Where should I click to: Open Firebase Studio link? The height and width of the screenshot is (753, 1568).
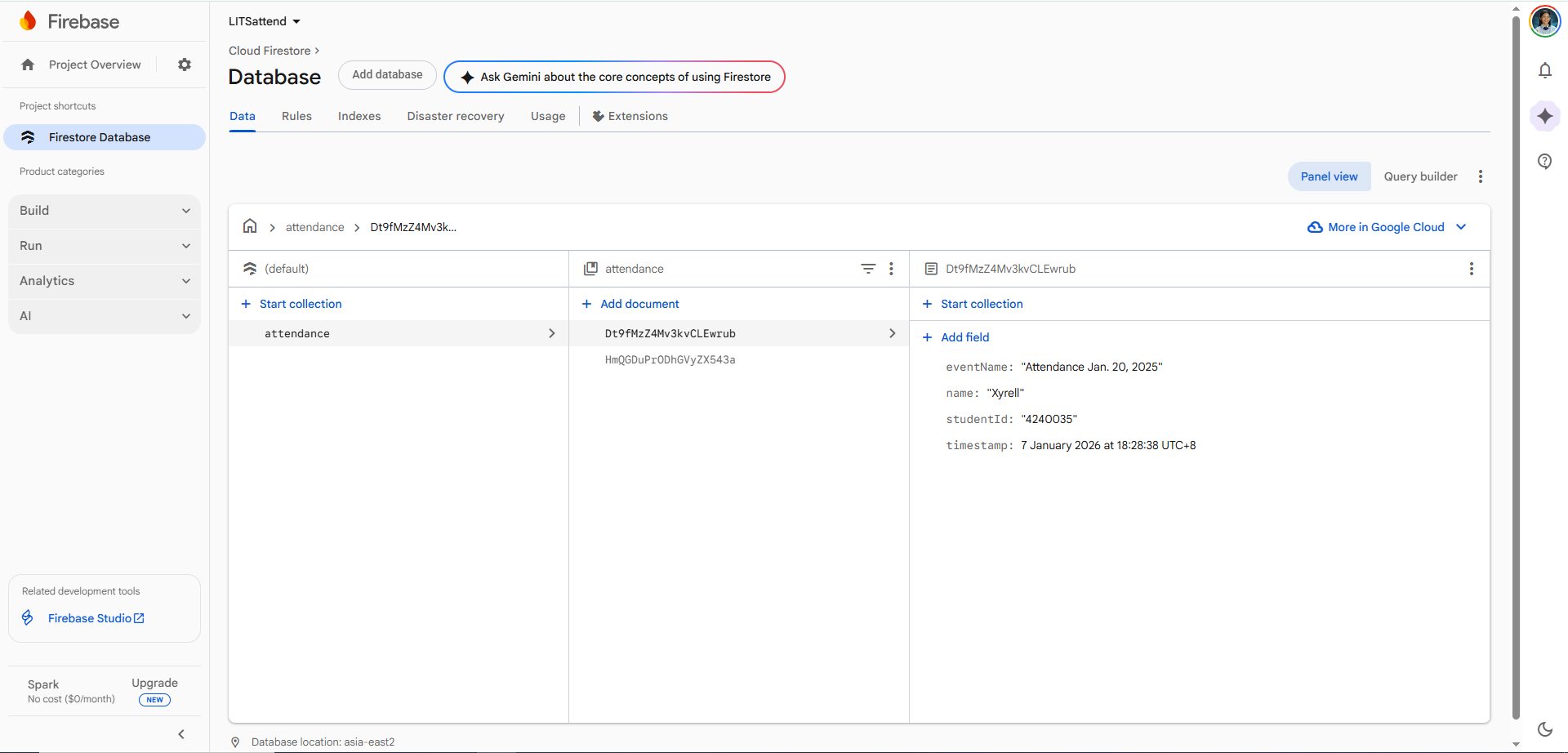(x=90, y=618)
